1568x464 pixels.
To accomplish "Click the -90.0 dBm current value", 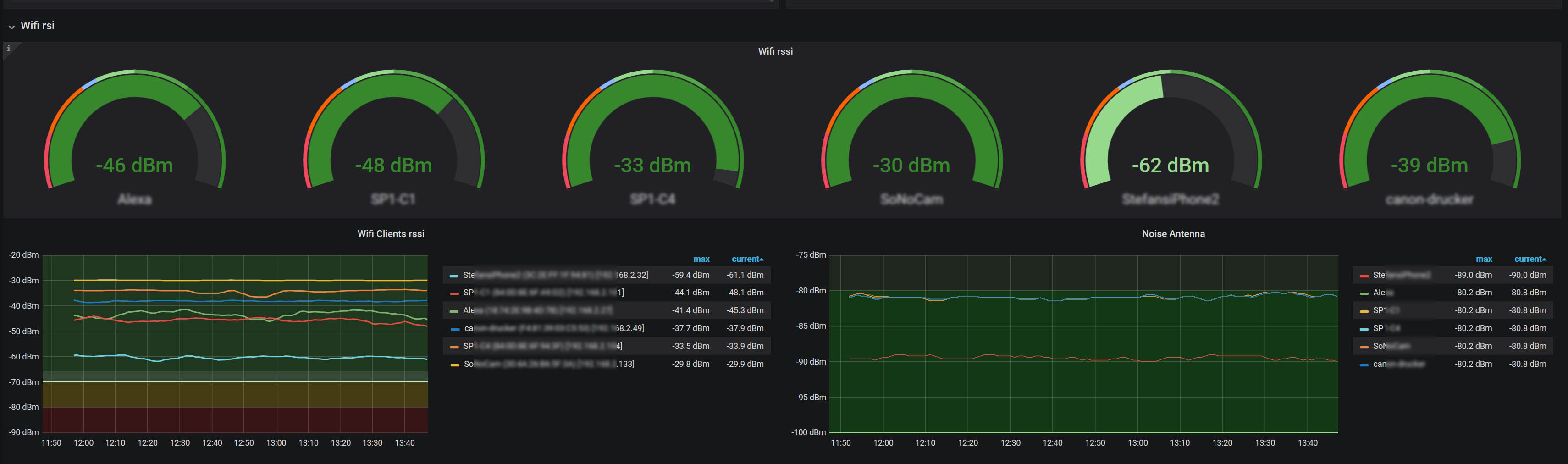I will pos(1527,275).
